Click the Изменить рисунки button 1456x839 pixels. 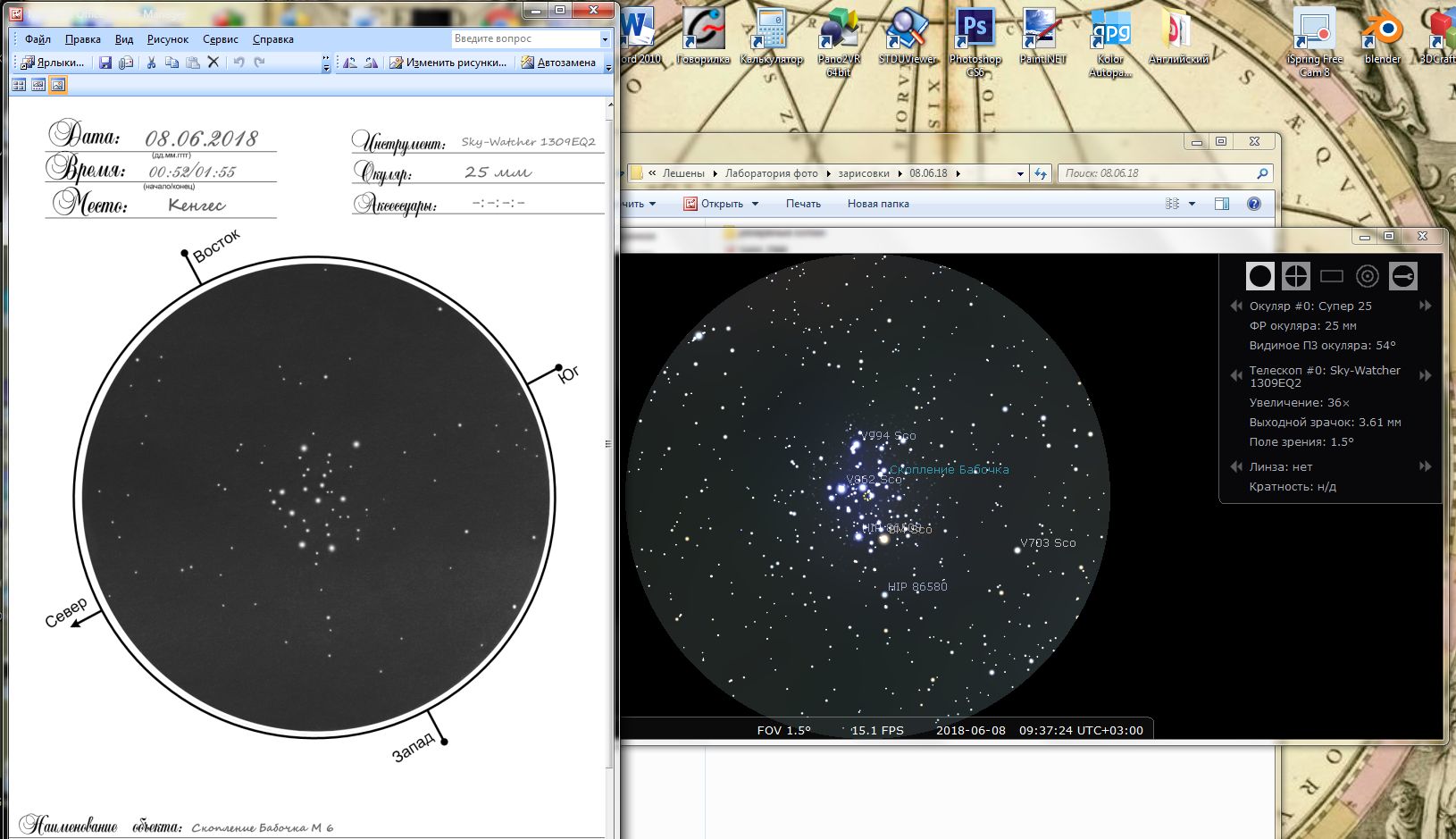tap(448, 63)
